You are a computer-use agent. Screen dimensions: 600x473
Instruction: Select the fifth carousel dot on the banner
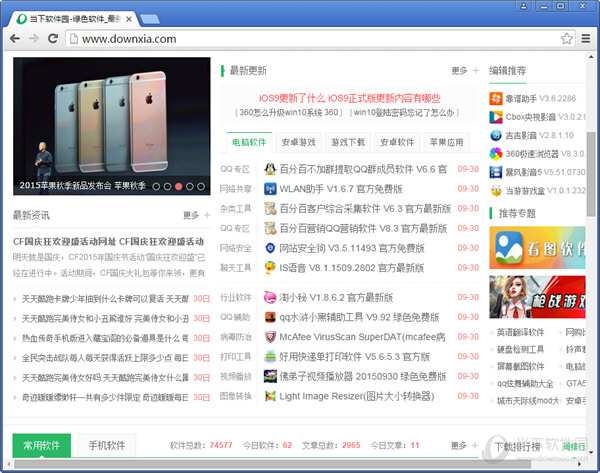pos(201,186)
